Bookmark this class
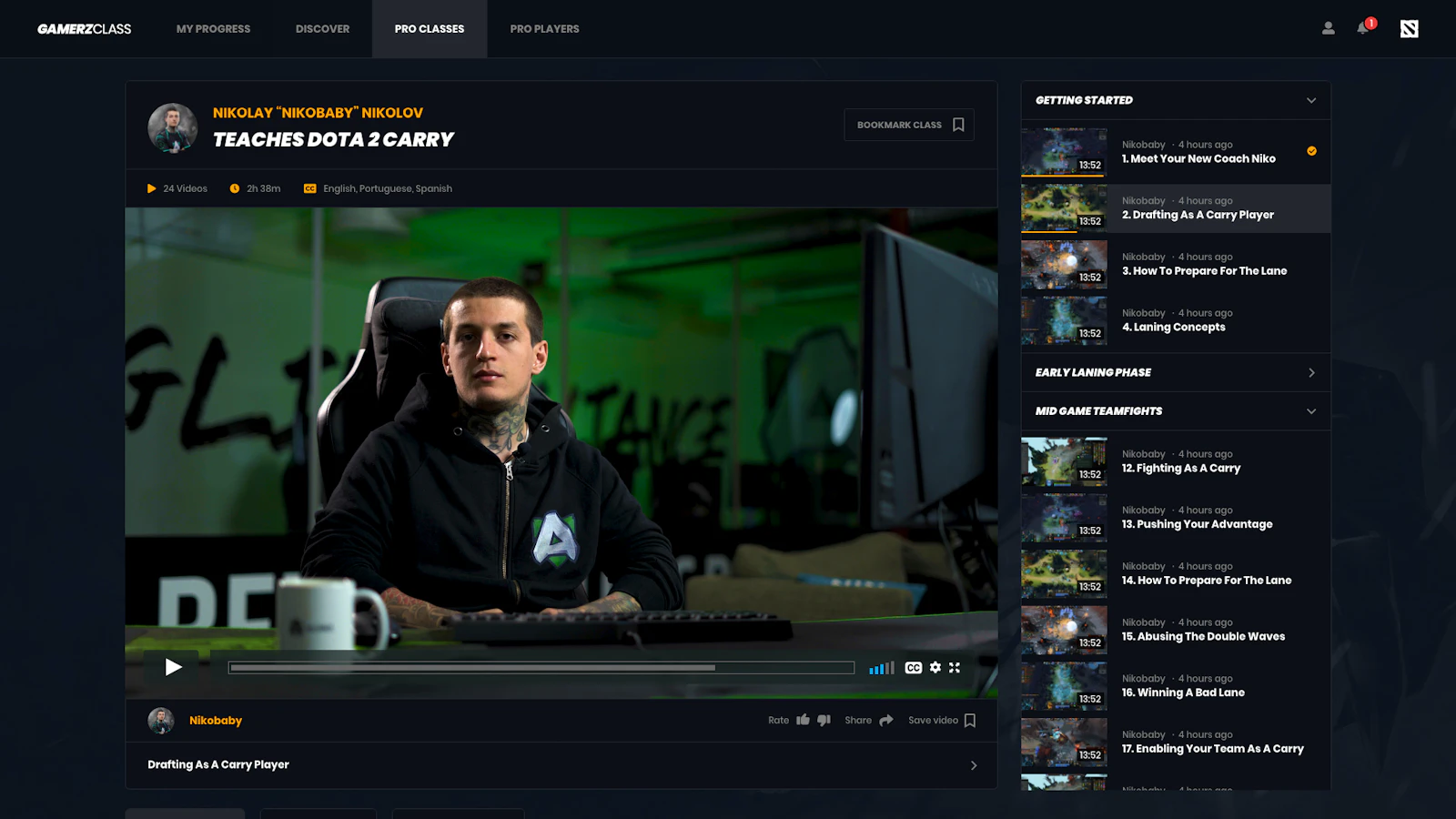This screenshot has width=1456, height=819. pyautogui.click(x=909, y=125)
